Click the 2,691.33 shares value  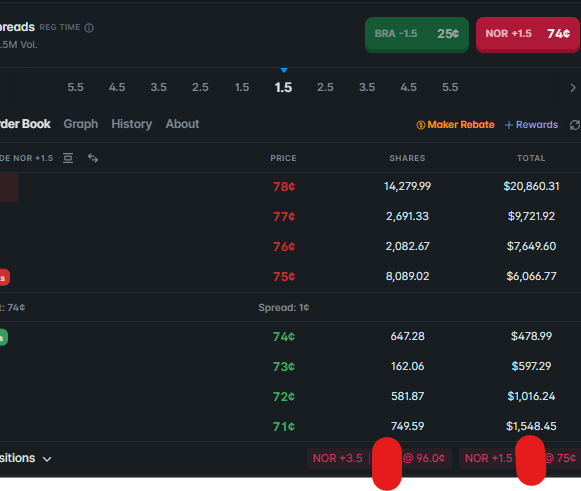tap(408, 216)
